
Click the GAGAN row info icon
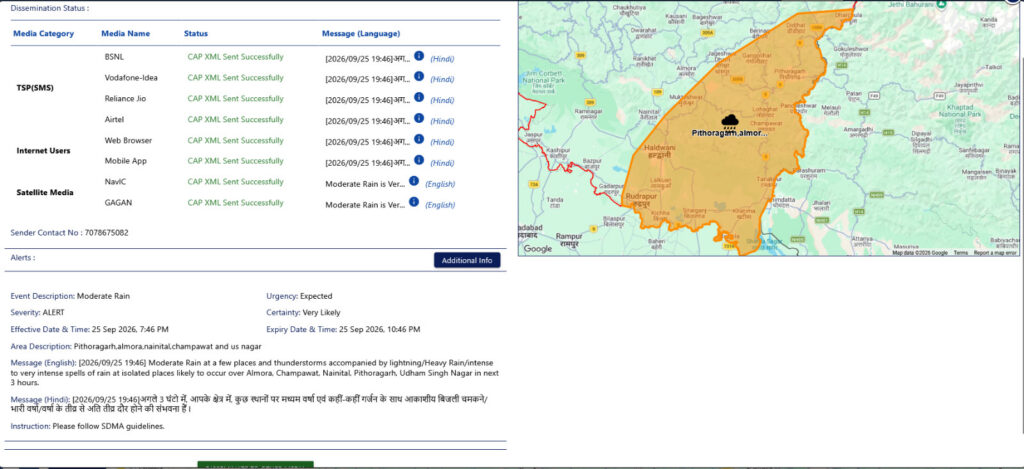point(414,202)
